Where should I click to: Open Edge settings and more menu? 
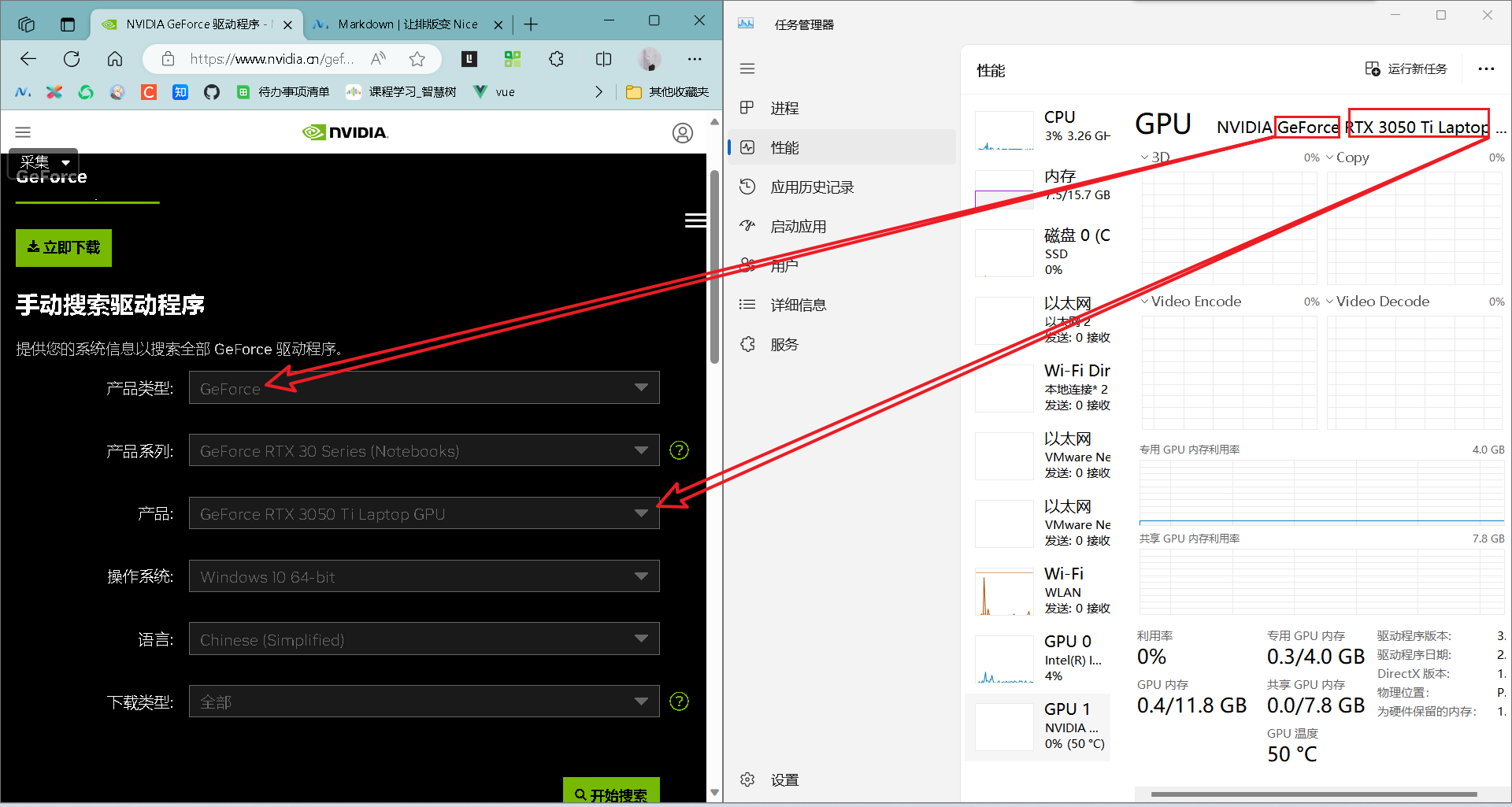click(x=695, y=59)
